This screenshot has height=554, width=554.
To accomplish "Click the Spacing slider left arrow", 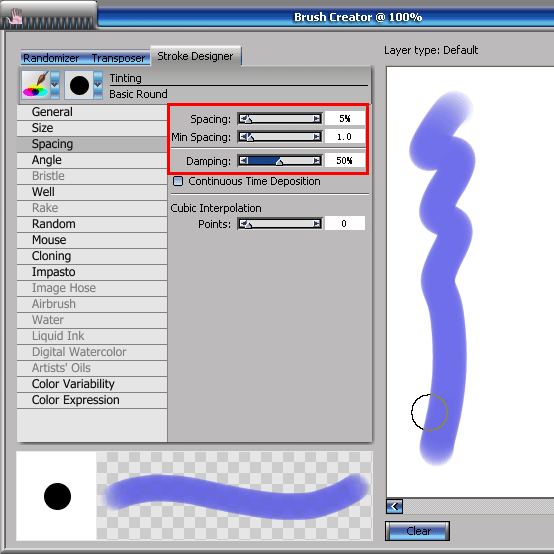I will tap(243, 119).
